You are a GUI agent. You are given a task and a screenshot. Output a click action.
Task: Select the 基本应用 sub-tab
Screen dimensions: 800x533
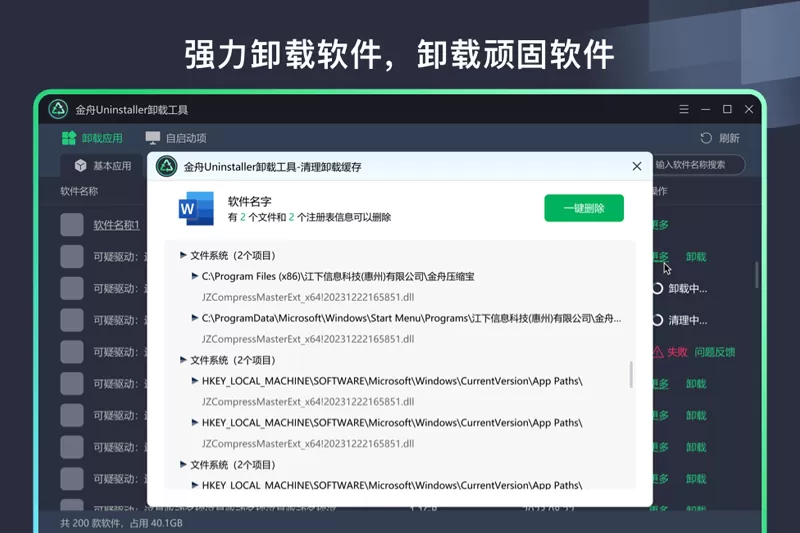(x=102, y=165)
